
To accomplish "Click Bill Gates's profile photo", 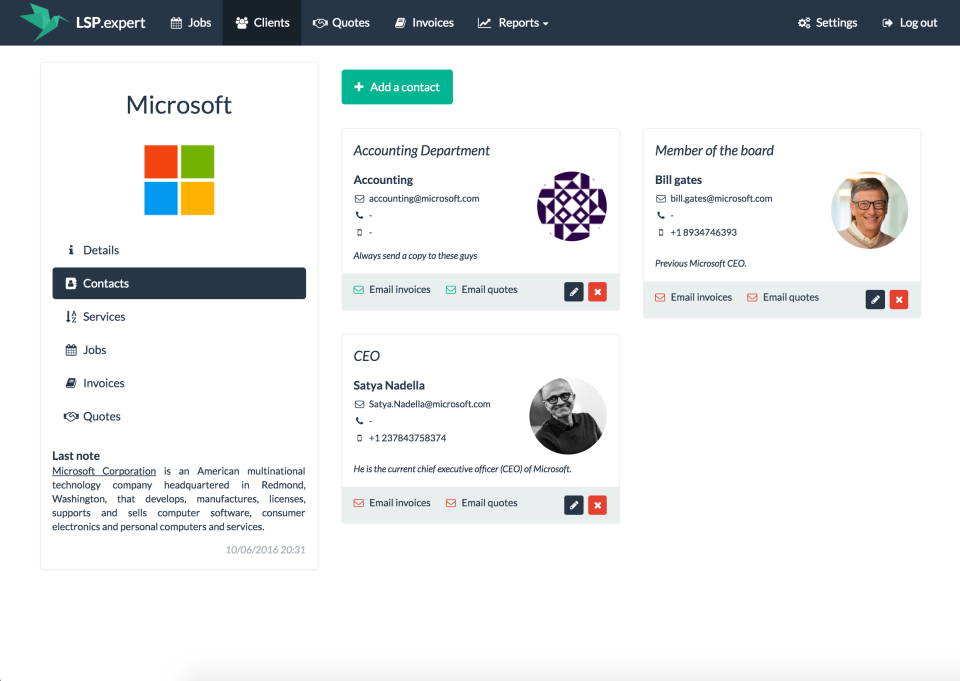I will pos(869,210).
